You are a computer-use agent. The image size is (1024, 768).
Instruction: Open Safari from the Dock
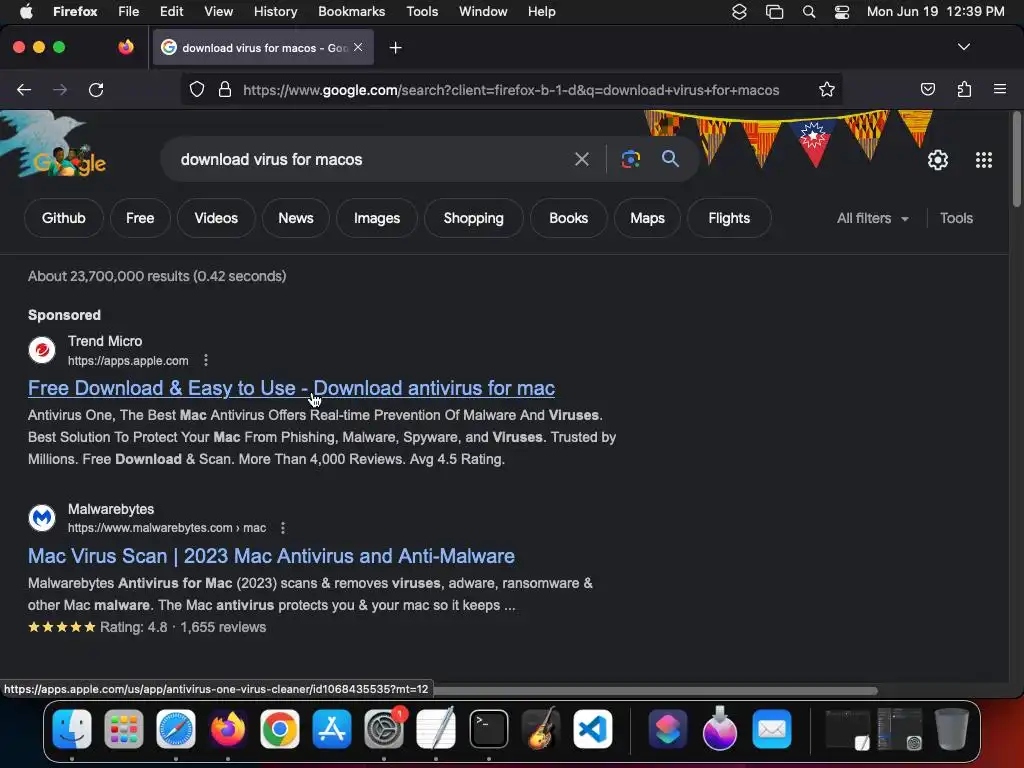176,728
